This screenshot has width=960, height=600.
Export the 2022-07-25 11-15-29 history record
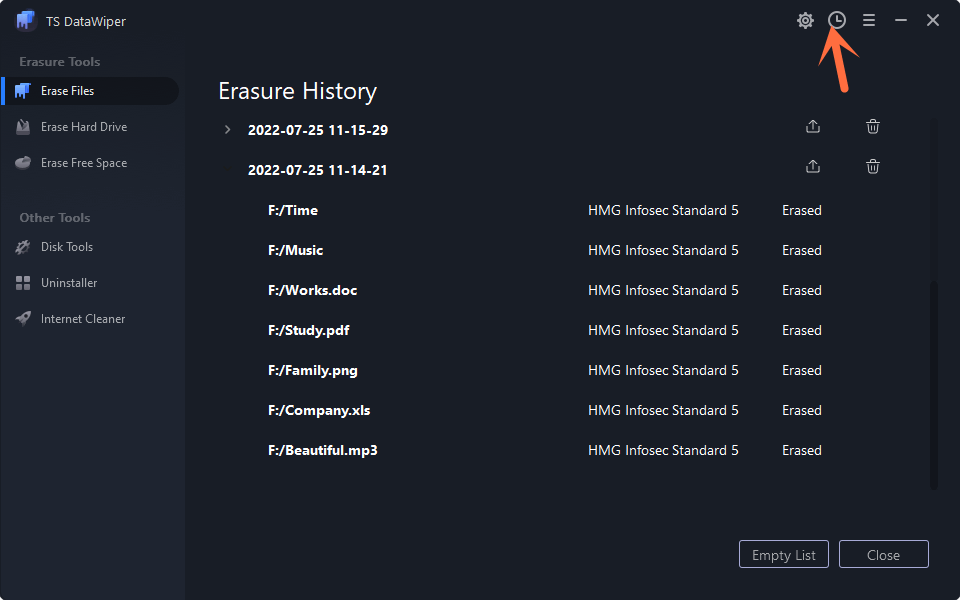click(x=813, y=127)
